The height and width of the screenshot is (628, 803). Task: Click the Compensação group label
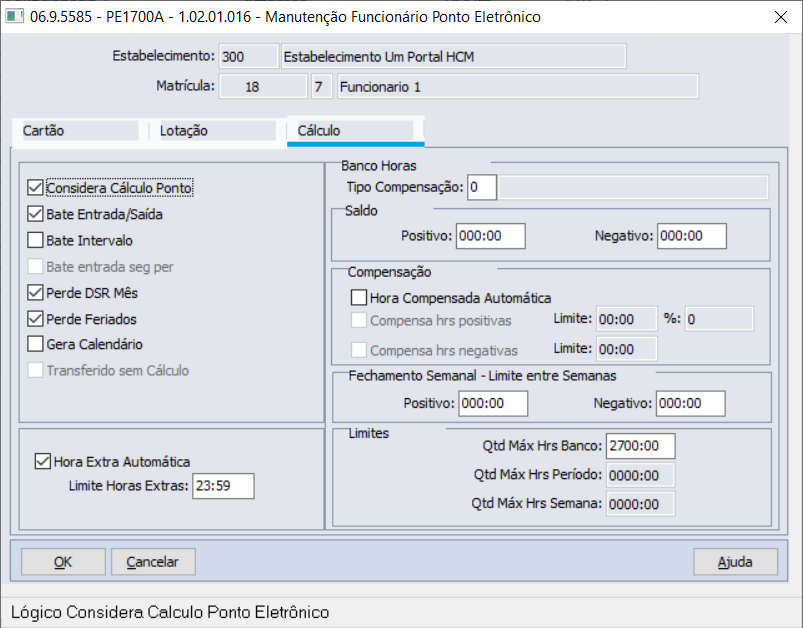point(389,272)
